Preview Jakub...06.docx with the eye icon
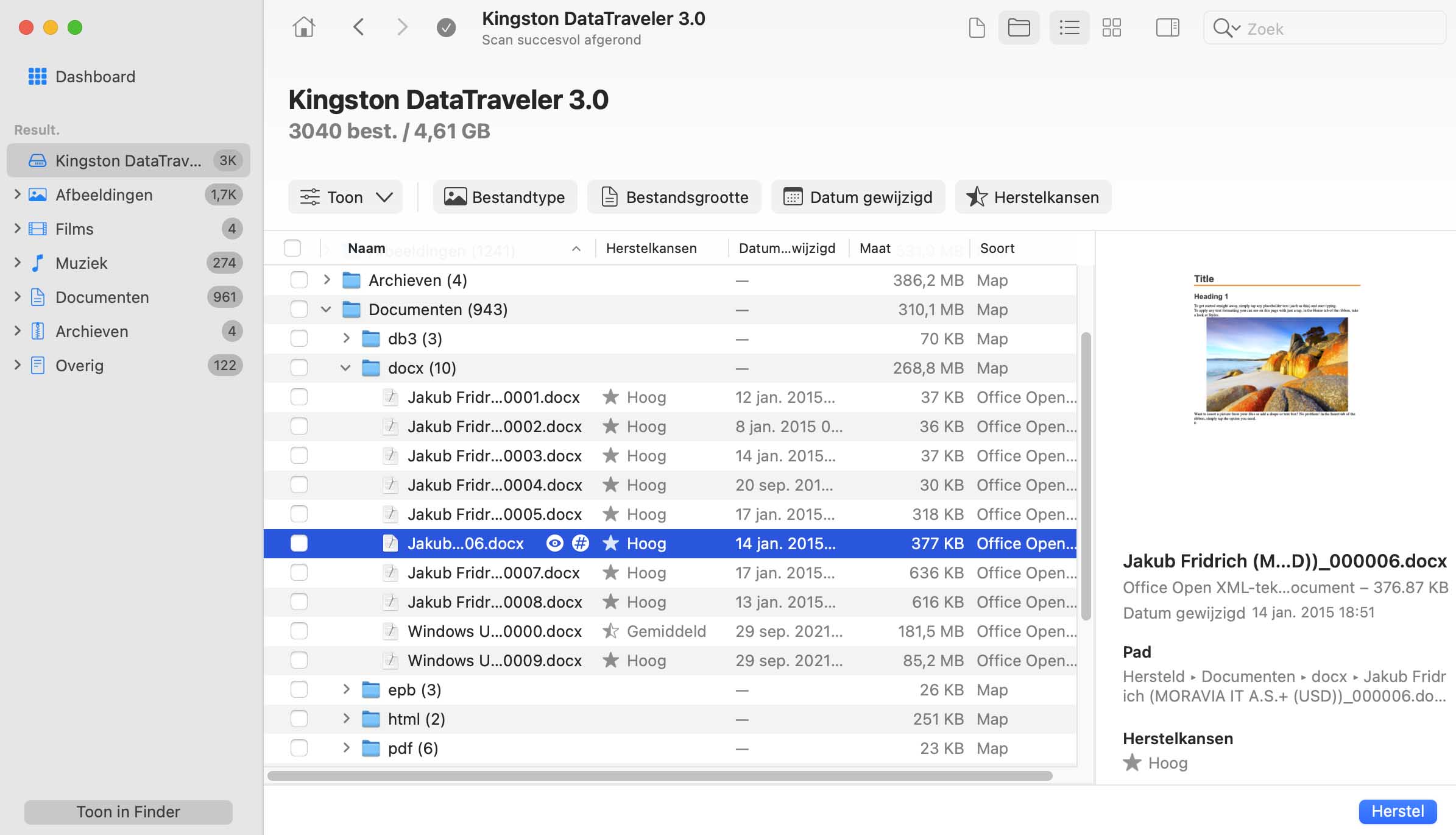Viewport: 1456px width, 835px height. point(554,543)
